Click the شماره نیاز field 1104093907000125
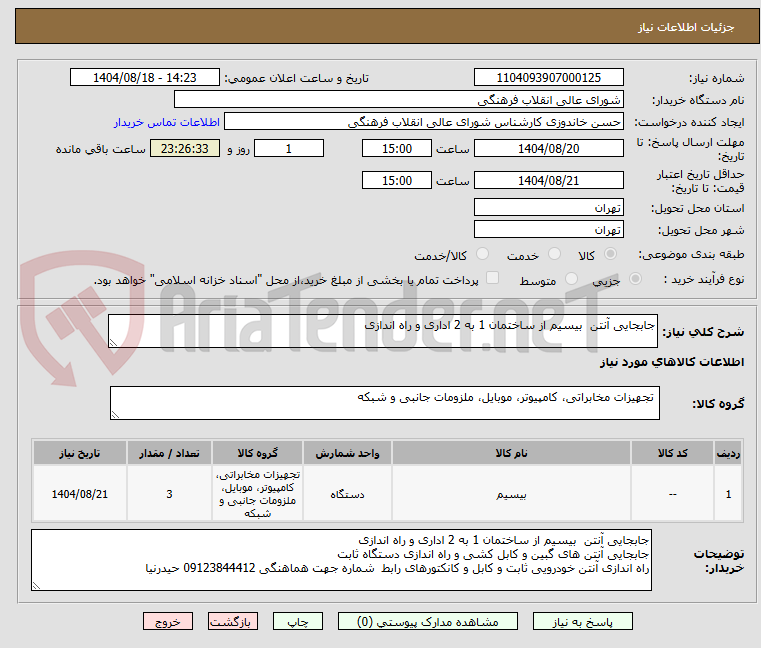Image resolution: width=761 pixels, height=648 pixels. [548, 78]
